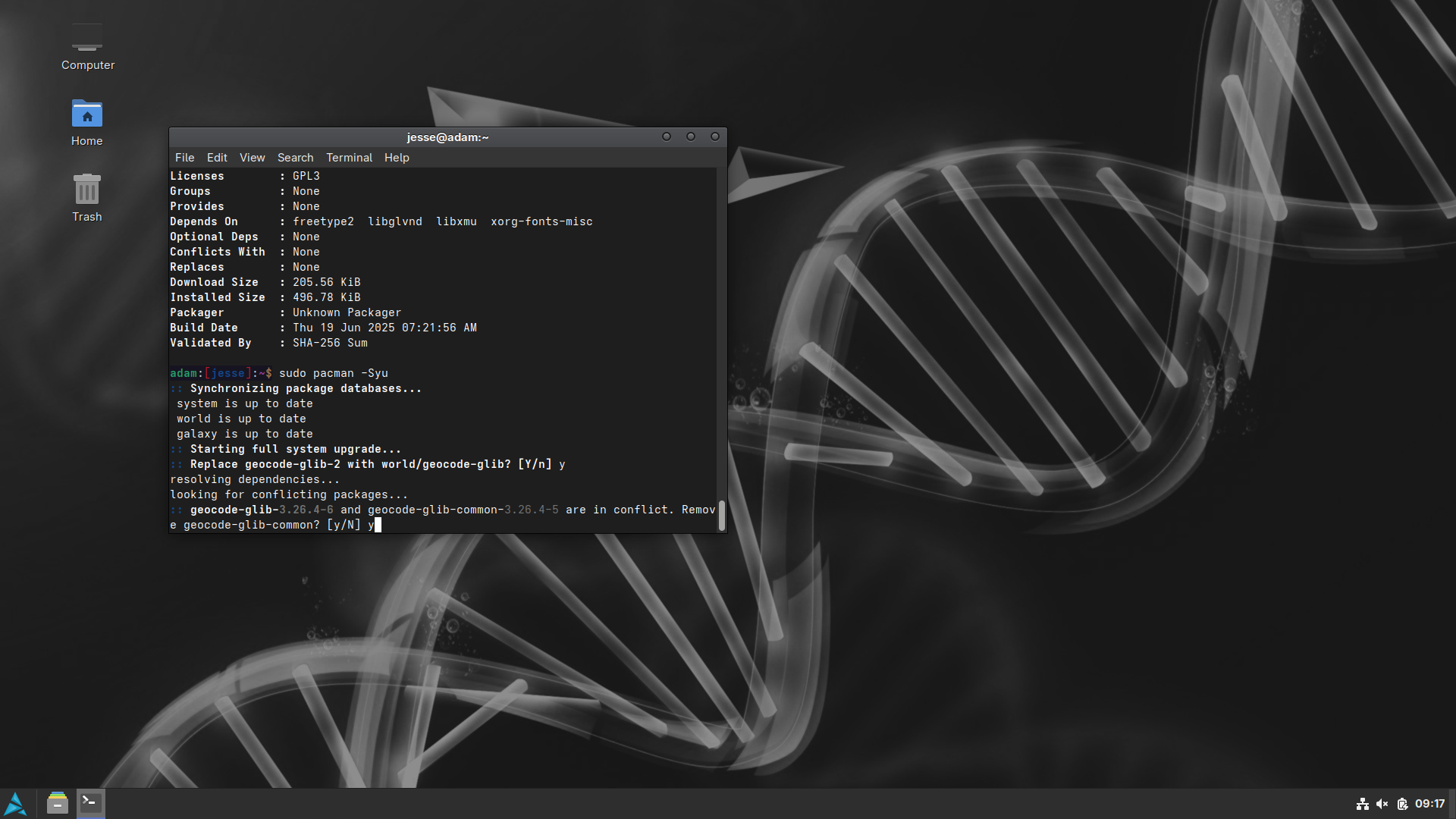Viewport: 1456px width, 819px height.
Task: Click 'libxmu' dependency text
Action: (x=457, y=221)
